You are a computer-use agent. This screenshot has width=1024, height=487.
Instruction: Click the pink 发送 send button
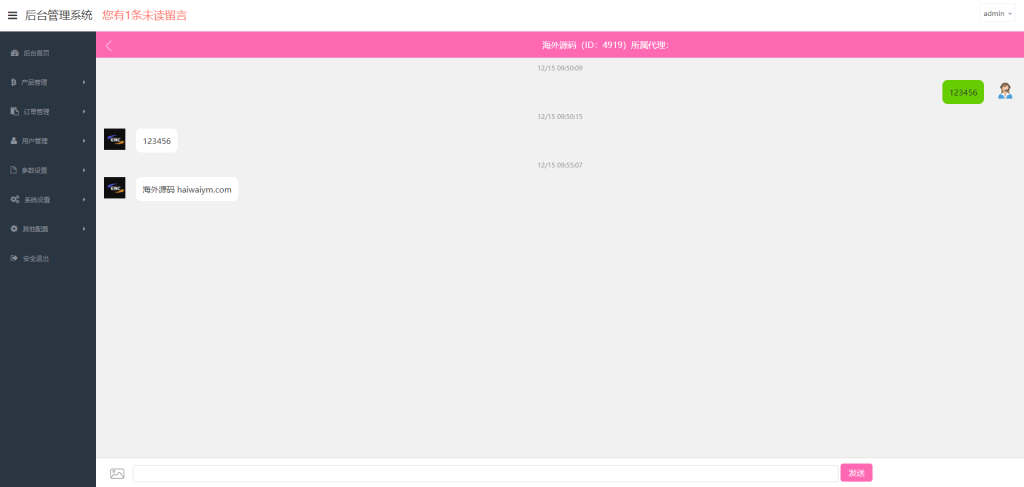pos(856,473)
